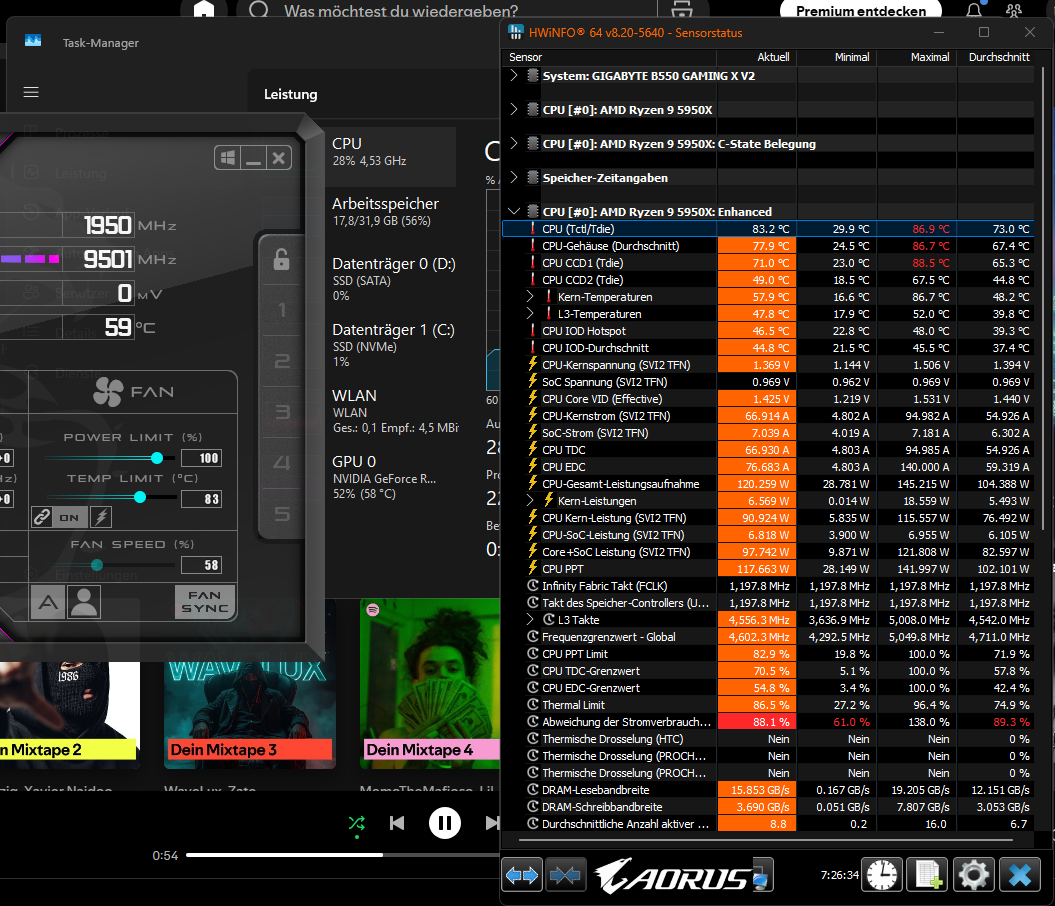Image resolution: width=1055 pixels, height=906 pixels.
Task: Click the HWiNFO clock reset icon
Action: (882, 875)
